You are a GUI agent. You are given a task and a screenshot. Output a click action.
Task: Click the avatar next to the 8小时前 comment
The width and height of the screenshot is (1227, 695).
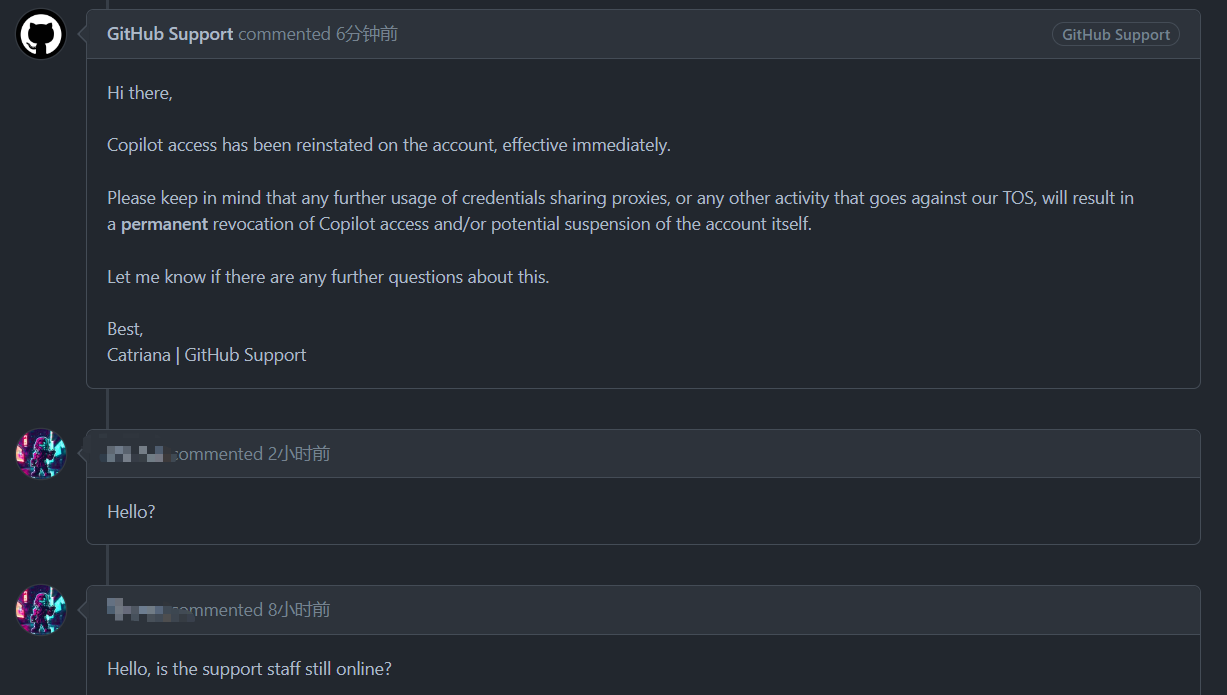pos(41,610)
